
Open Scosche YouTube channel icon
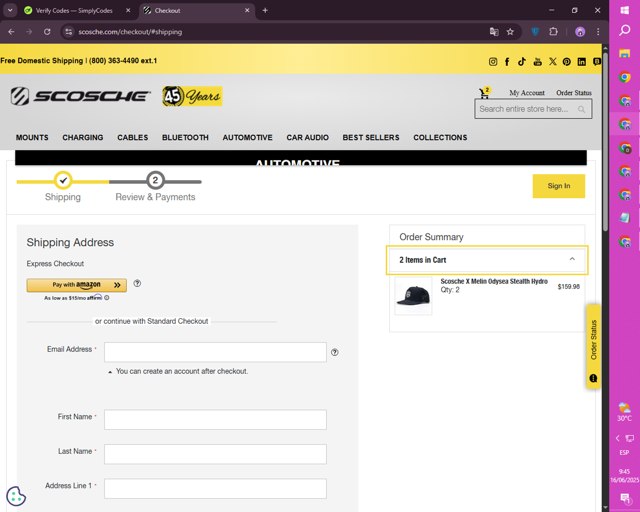538,62
